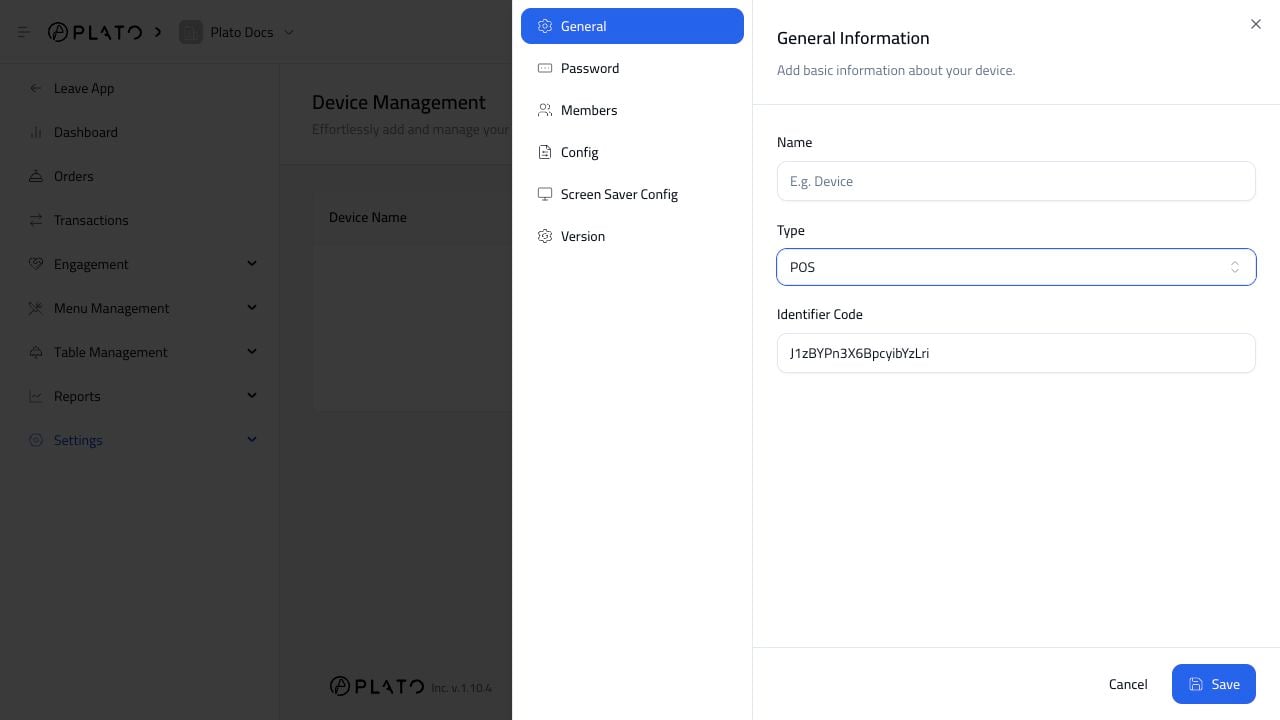Click the Table Management icon
The image size is (1280, 720).
[36, 352]
